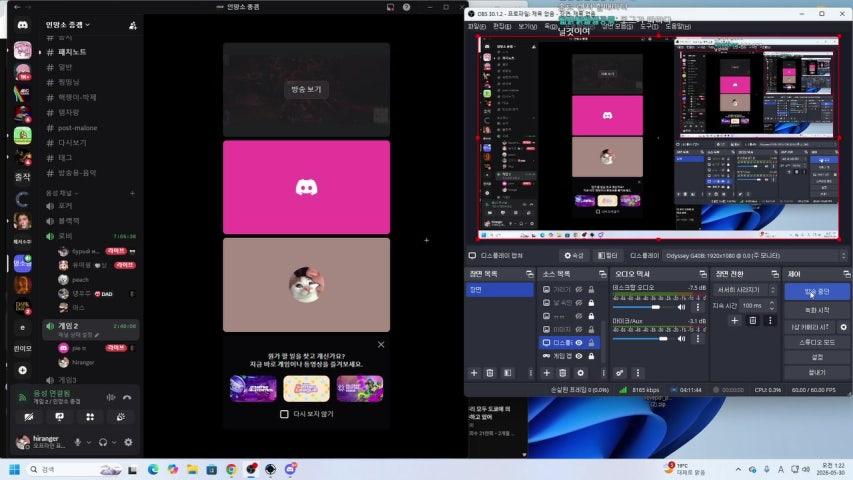Click Studio Mode button in OBS controls

[x=817, y=342]
